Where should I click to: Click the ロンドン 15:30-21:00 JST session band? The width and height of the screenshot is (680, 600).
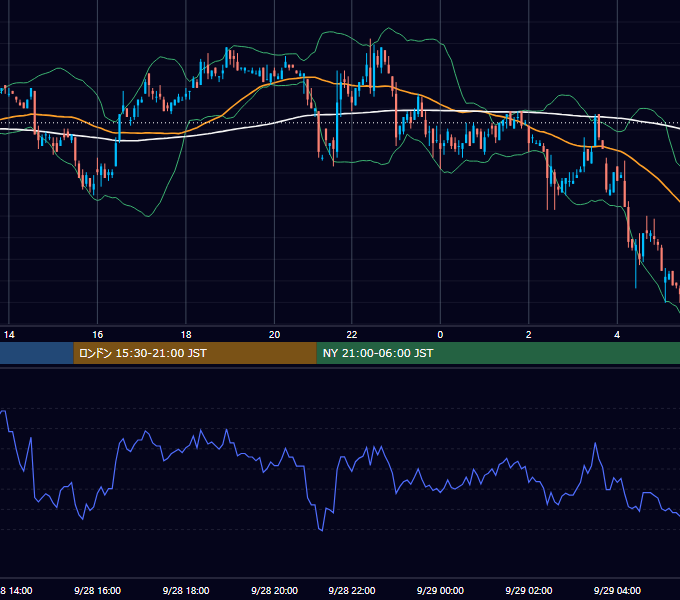click(x=195, y=353)
